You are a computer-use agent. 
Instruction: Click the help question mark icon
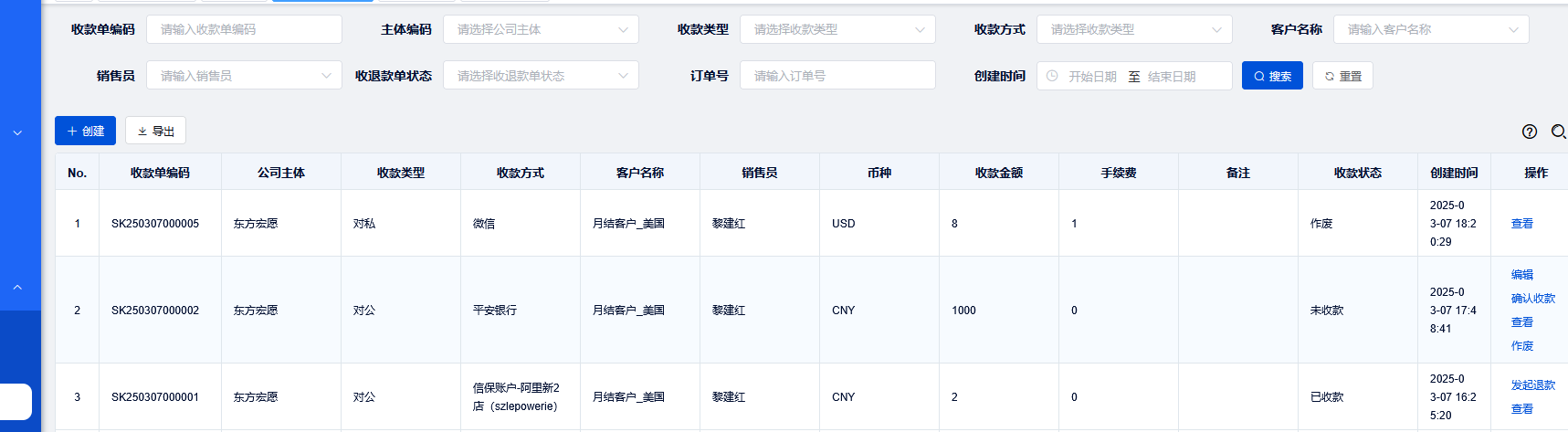click(1529, 132)
